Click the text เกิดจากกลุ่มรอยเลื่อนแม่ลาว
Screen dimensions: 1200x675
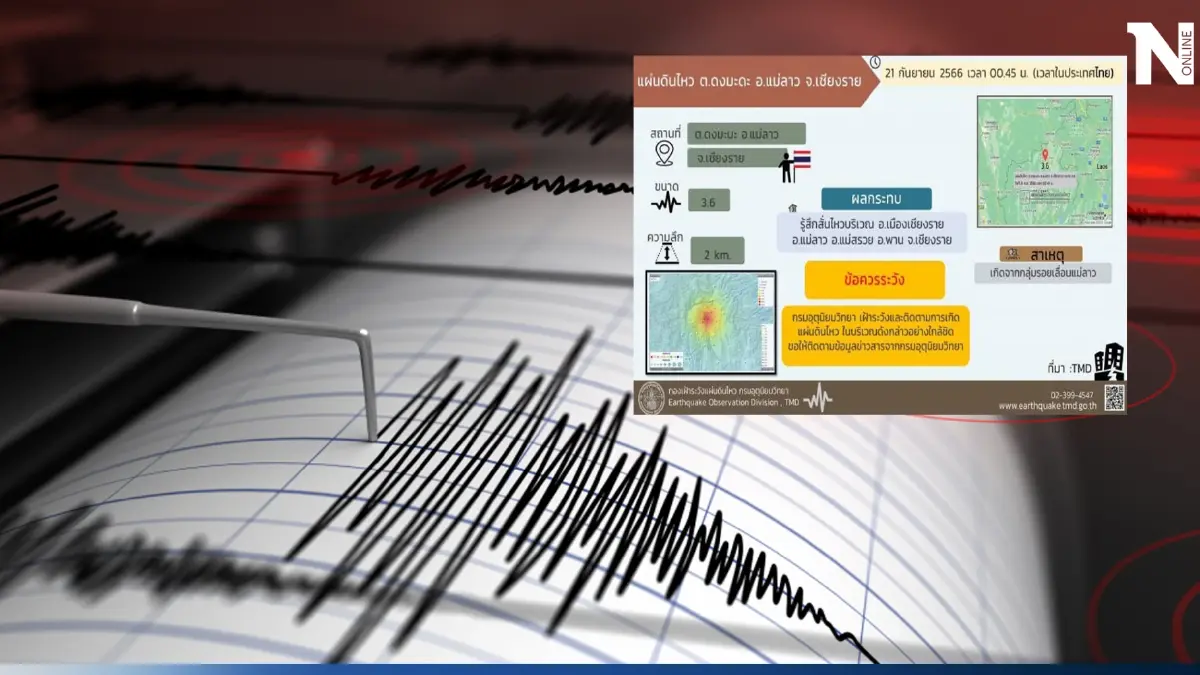coord(1044,273)
